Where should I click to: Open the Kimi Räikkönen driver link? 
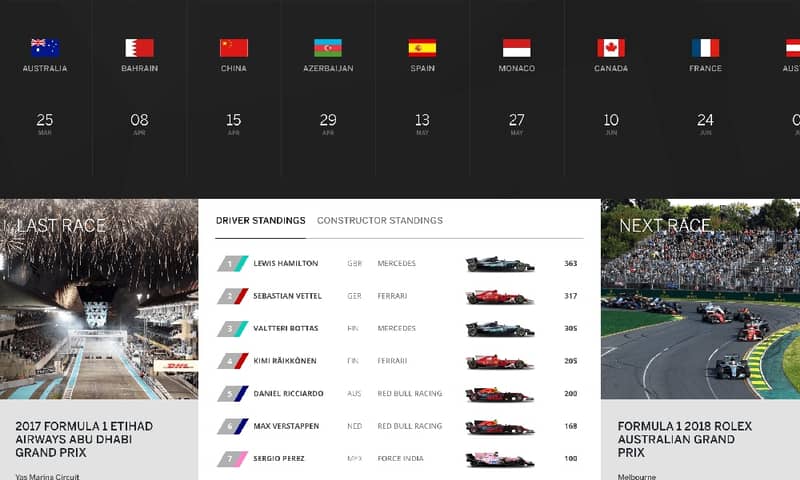[285, 361]
